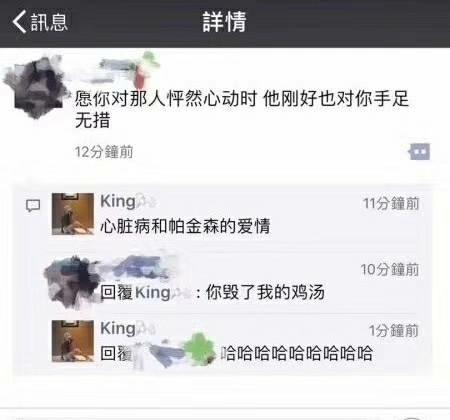Viewport: 450px width, 420px height.
Task: Open King's profile name in first comment
Action: click(x=118, y=201)
